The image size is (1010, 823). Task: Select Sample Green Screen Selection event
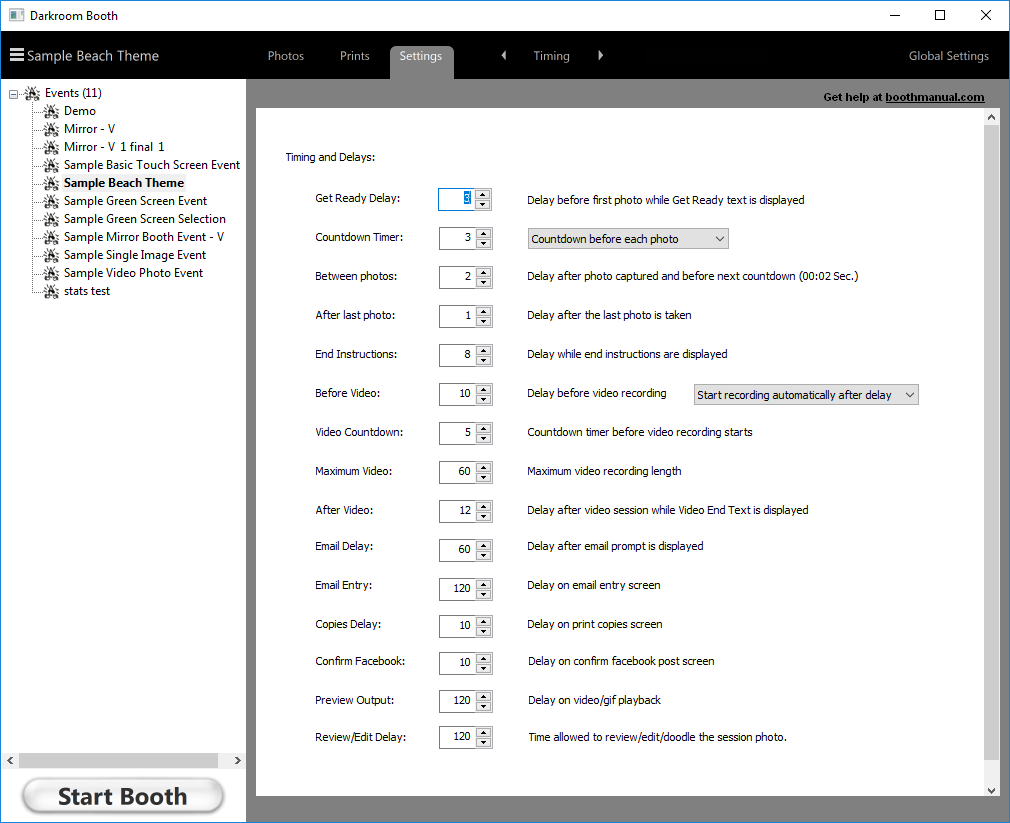tap(144, 220)
